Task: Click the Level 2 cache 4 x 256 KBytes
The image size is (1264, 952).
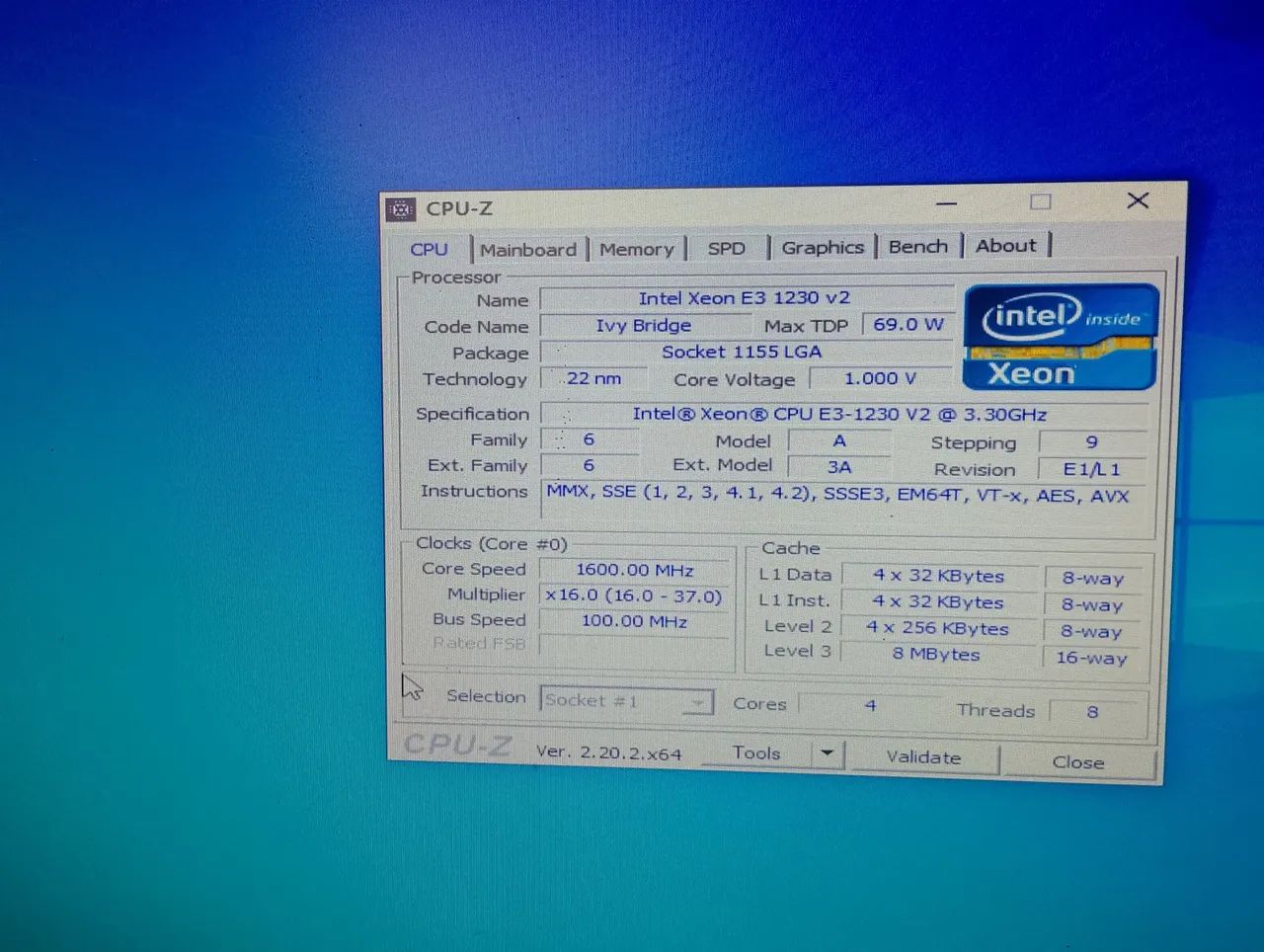Action: click(x=938, y=628)
